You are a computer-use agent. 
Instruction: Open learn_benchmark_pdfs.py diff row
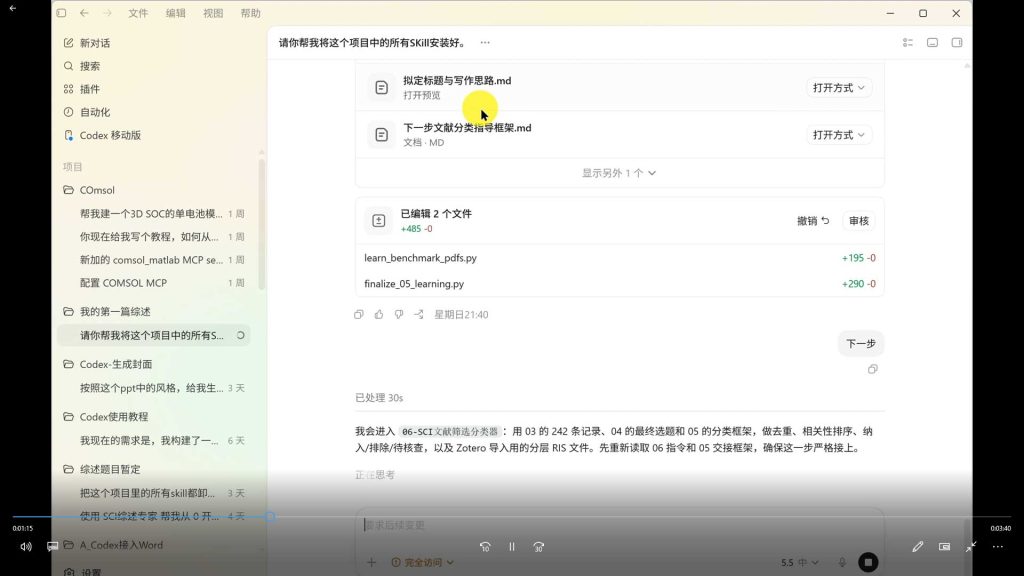(x=619, y=258)
